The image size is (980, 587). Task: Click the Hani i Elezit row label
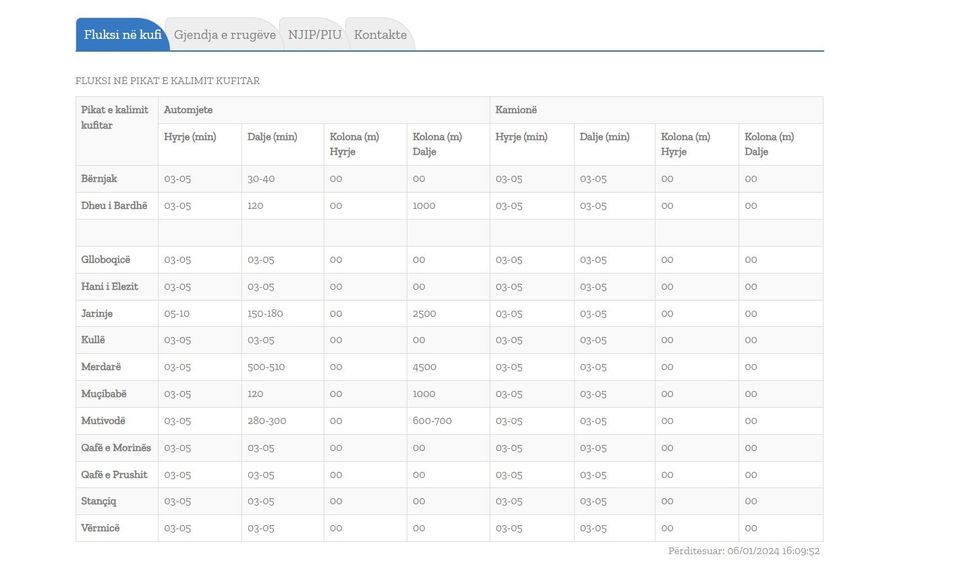click(109, 287)
